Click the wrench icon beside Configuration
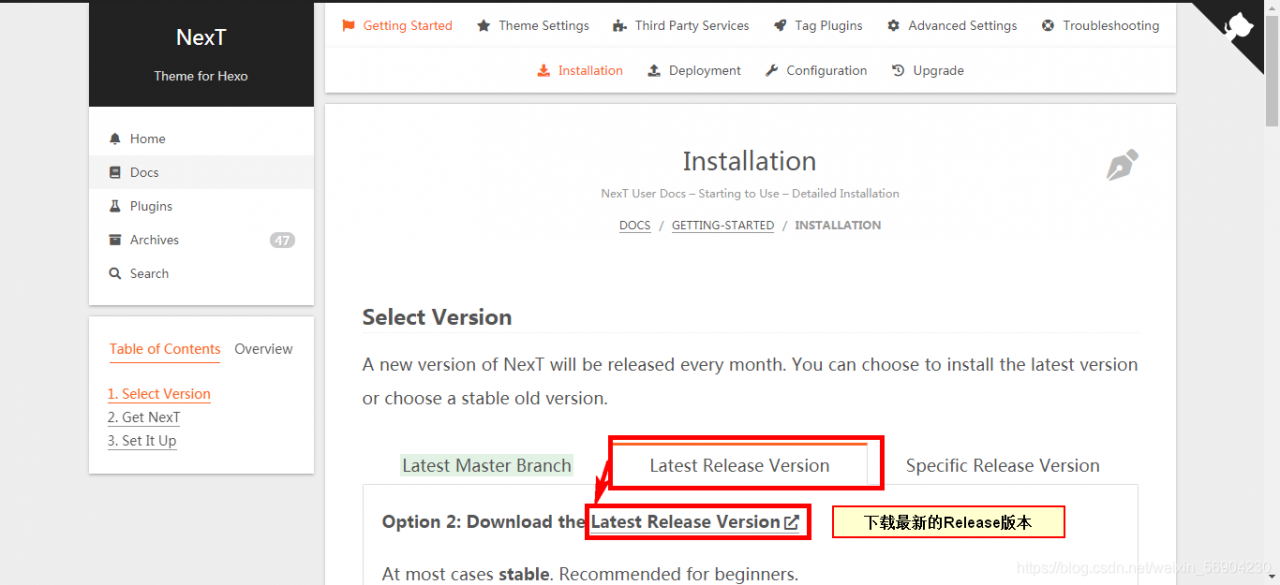Screen dimensions: 1280x585 (772, 71)
